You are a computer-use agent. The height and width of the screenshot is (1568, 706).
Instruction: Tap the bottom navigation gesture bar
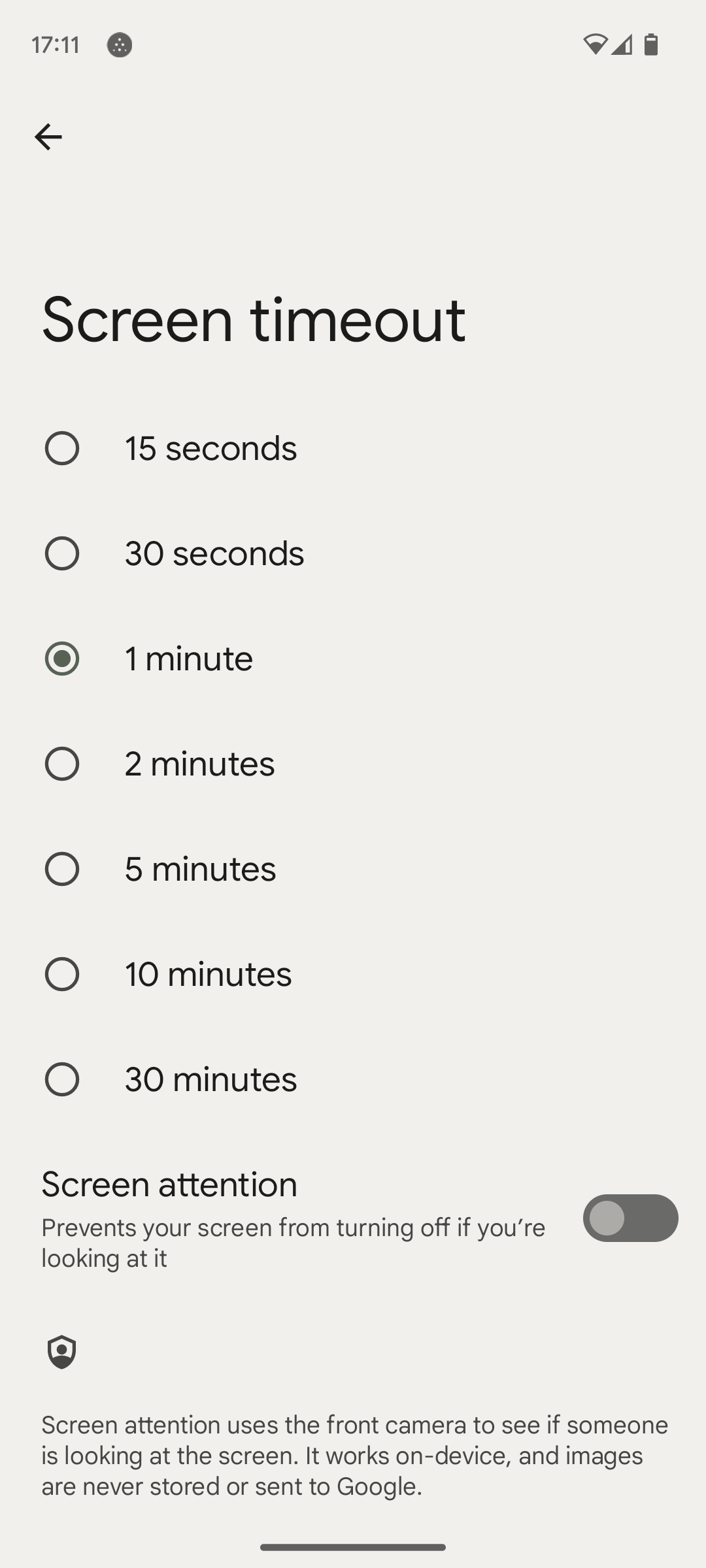(x=353, y=1547)
